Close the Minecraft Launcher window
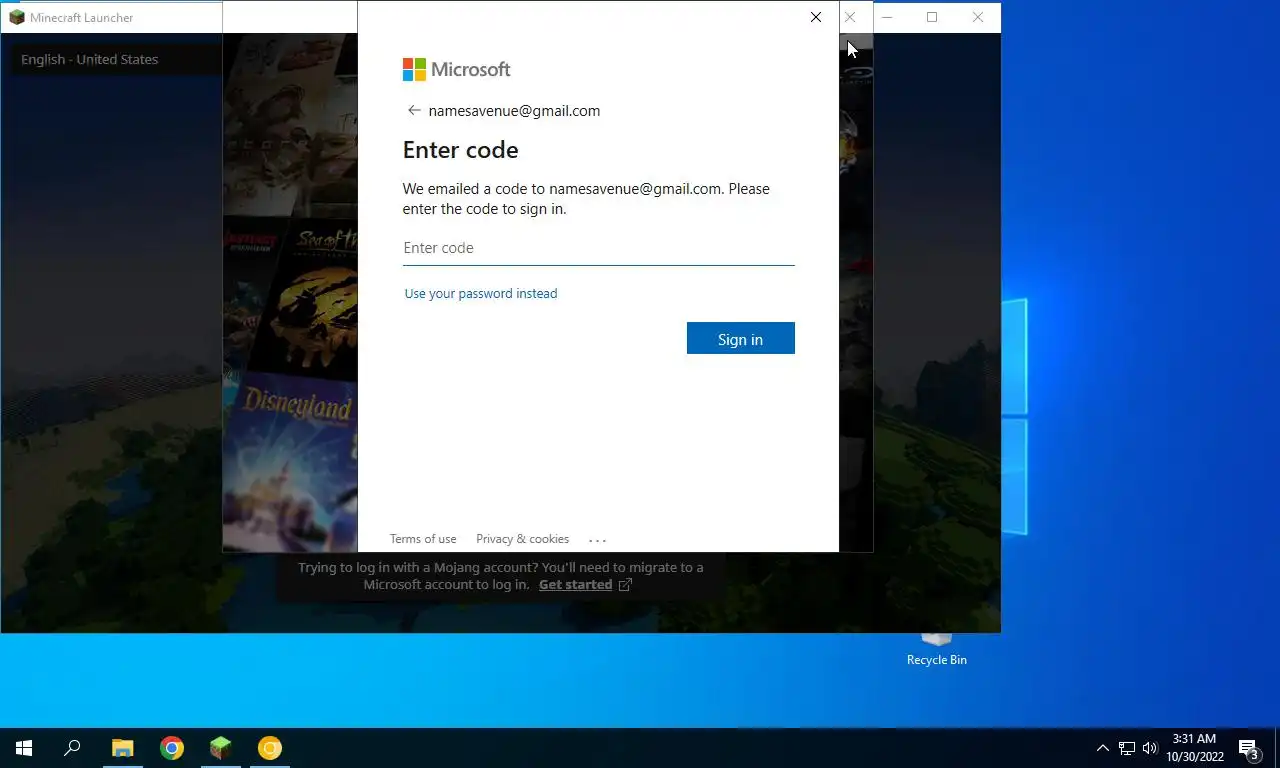Viewport: 1280px width, 768px height. coord(978,17)
